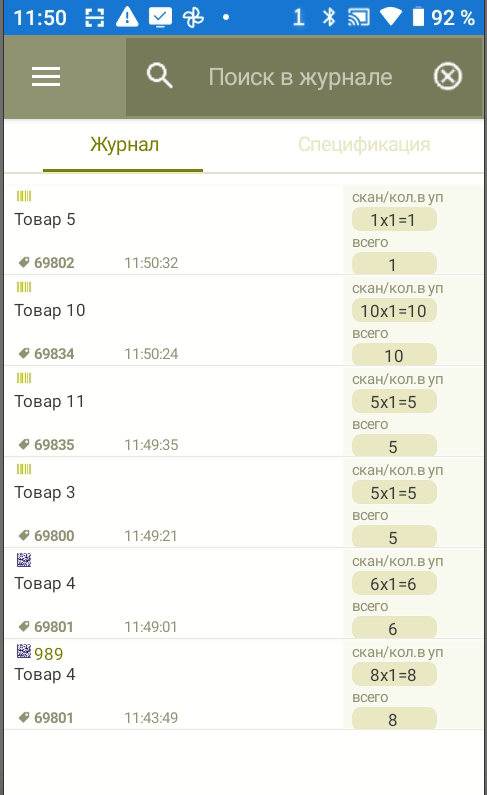Switch to the Журнал tab
The height and width of the screenshot is (795, 487).
[124, 144]
